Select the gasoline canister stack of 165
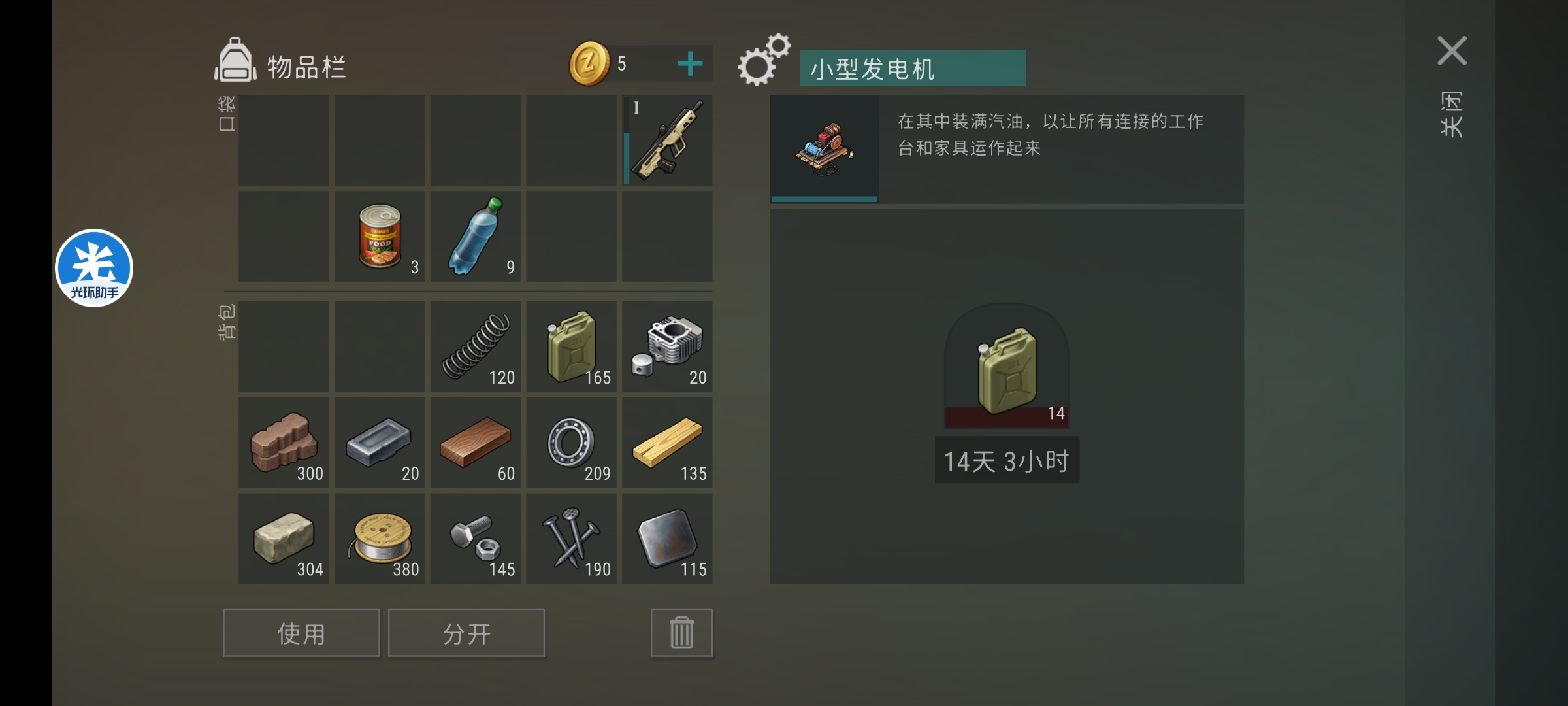1568x706 pixels. (571, 346)
